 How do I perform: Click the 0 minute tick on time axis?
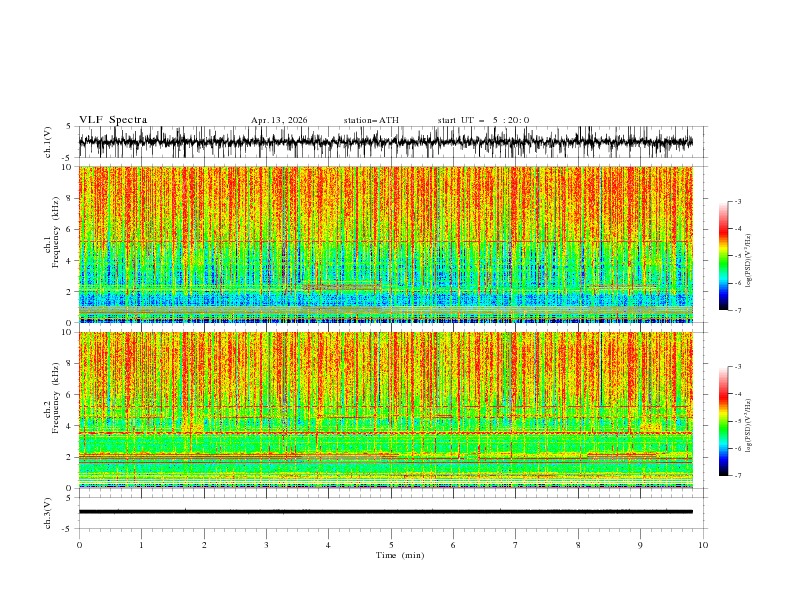[79, 545]
